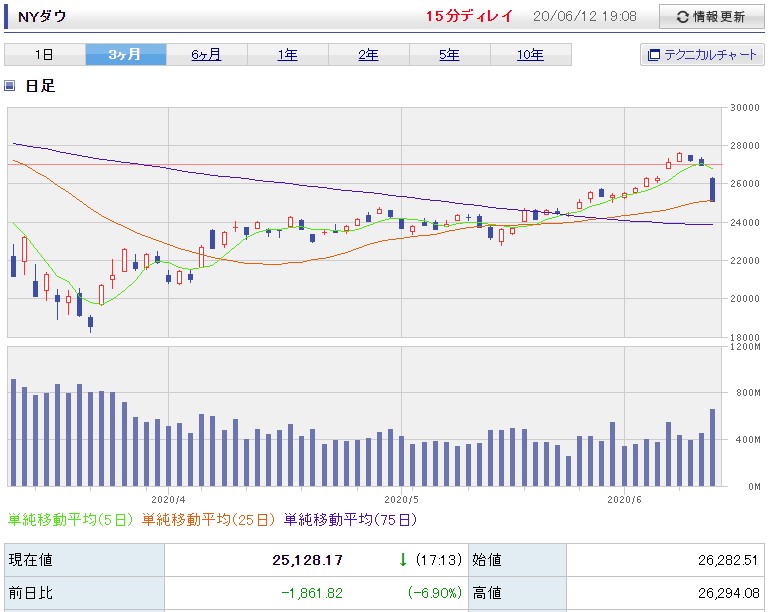Click the 始値 value 26,282.51
Image resolution: width=768 pixels, height=612 pixels.
[728, 560]
